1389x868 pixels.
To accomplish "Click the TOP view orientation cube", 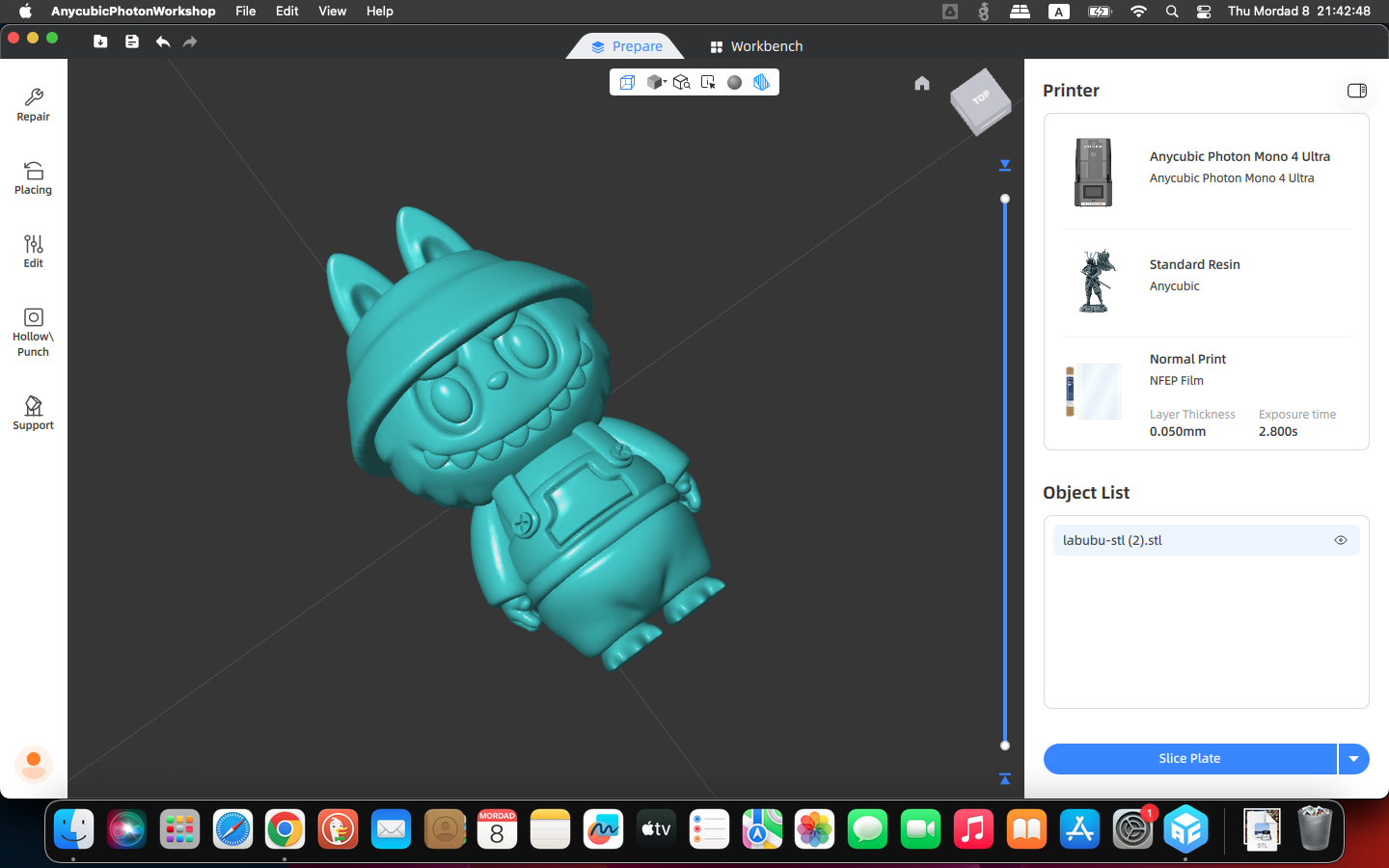I will point(980,100).
